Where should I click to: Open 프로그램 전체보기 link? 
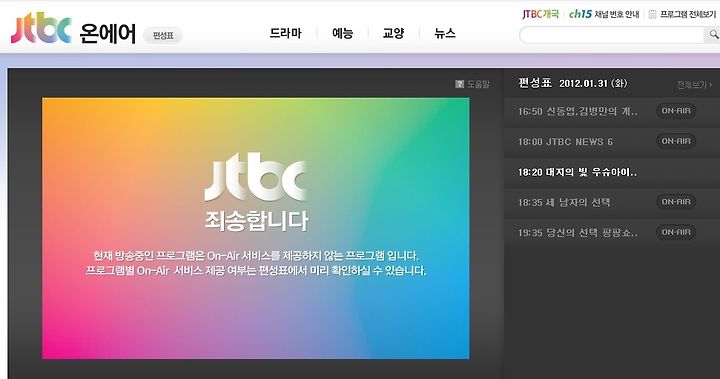687,14
